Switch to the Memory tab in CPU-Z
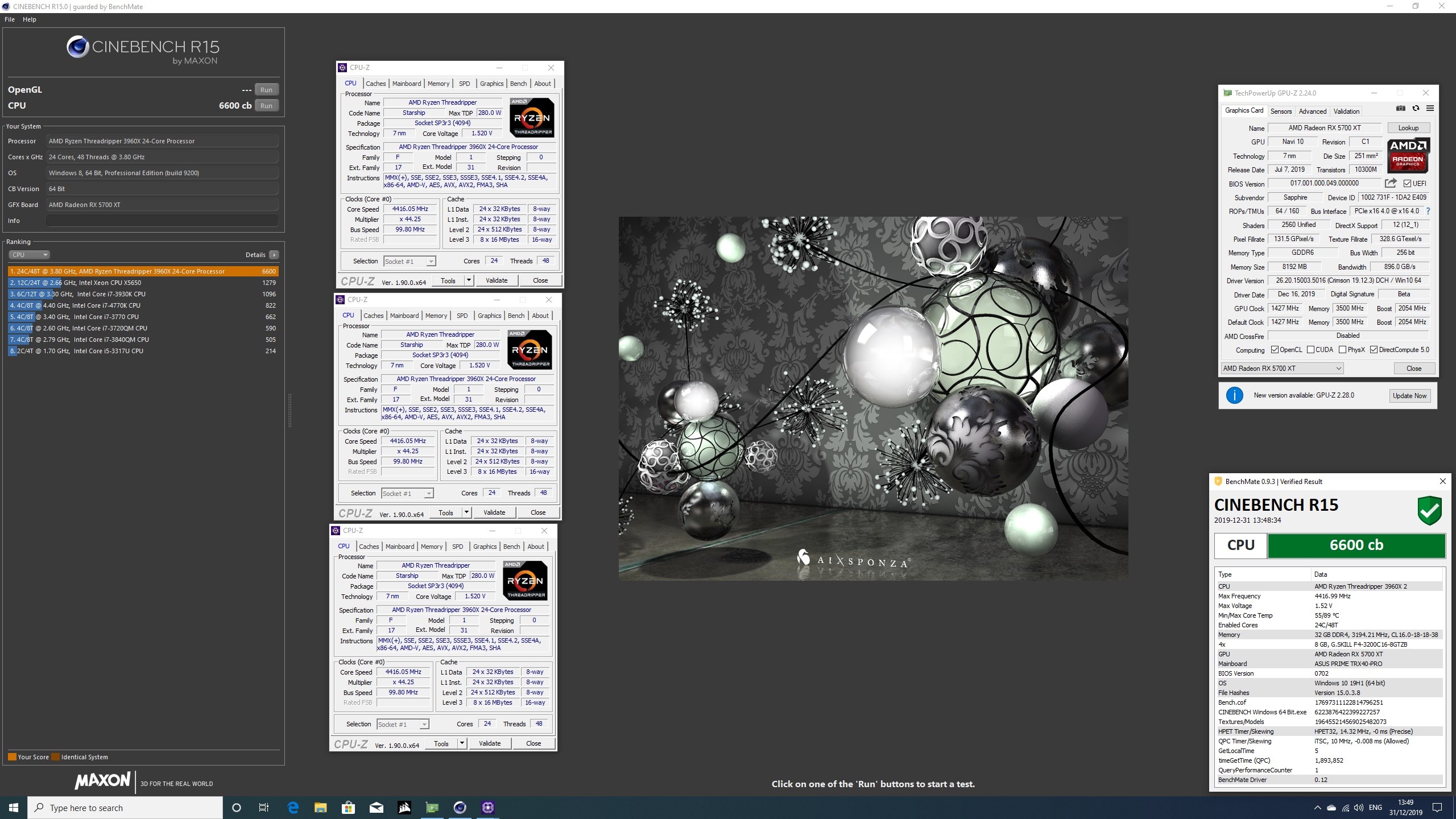The height and width of the screenshot is (819, 1456). [438, 83]
